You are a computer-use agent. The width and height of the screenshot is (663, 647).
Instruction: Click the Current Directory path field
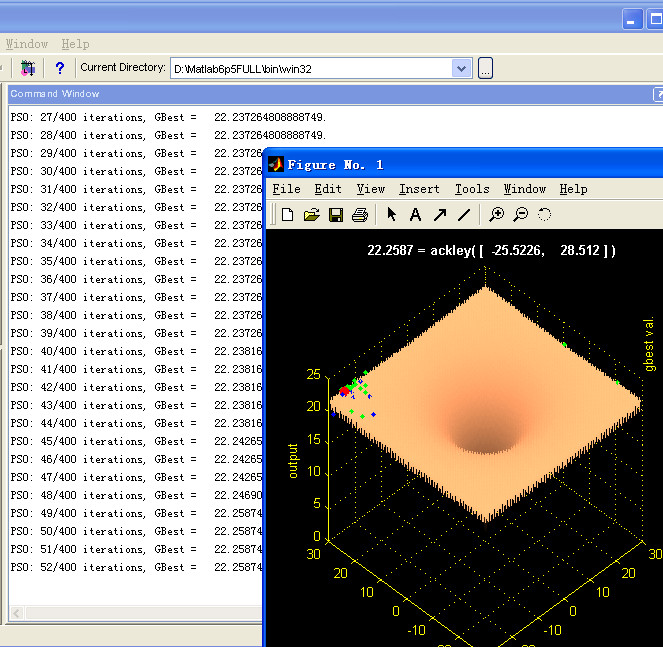click(312, 69)
